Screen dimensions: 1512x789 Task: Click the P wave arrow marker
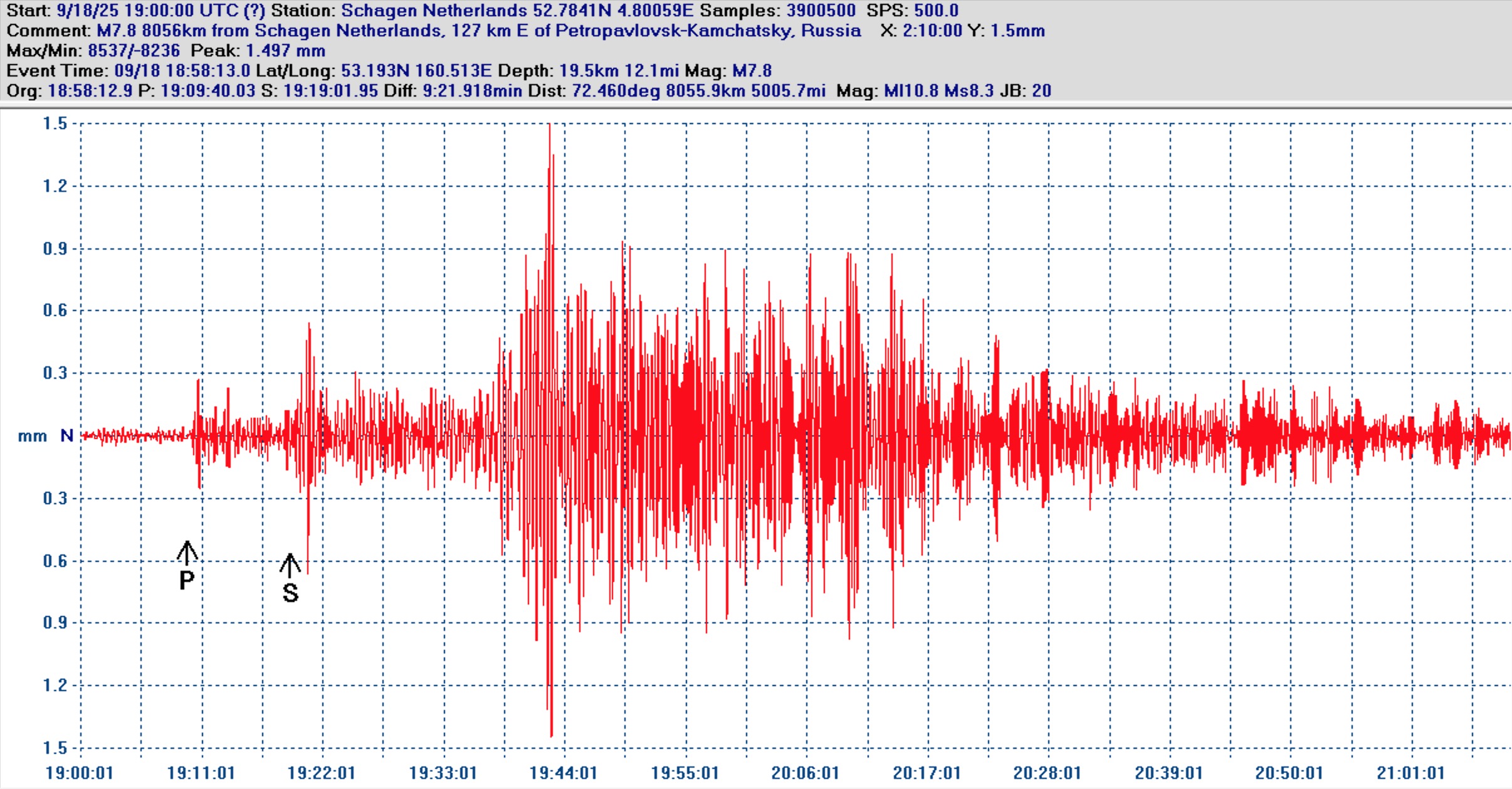click(187, 553)
